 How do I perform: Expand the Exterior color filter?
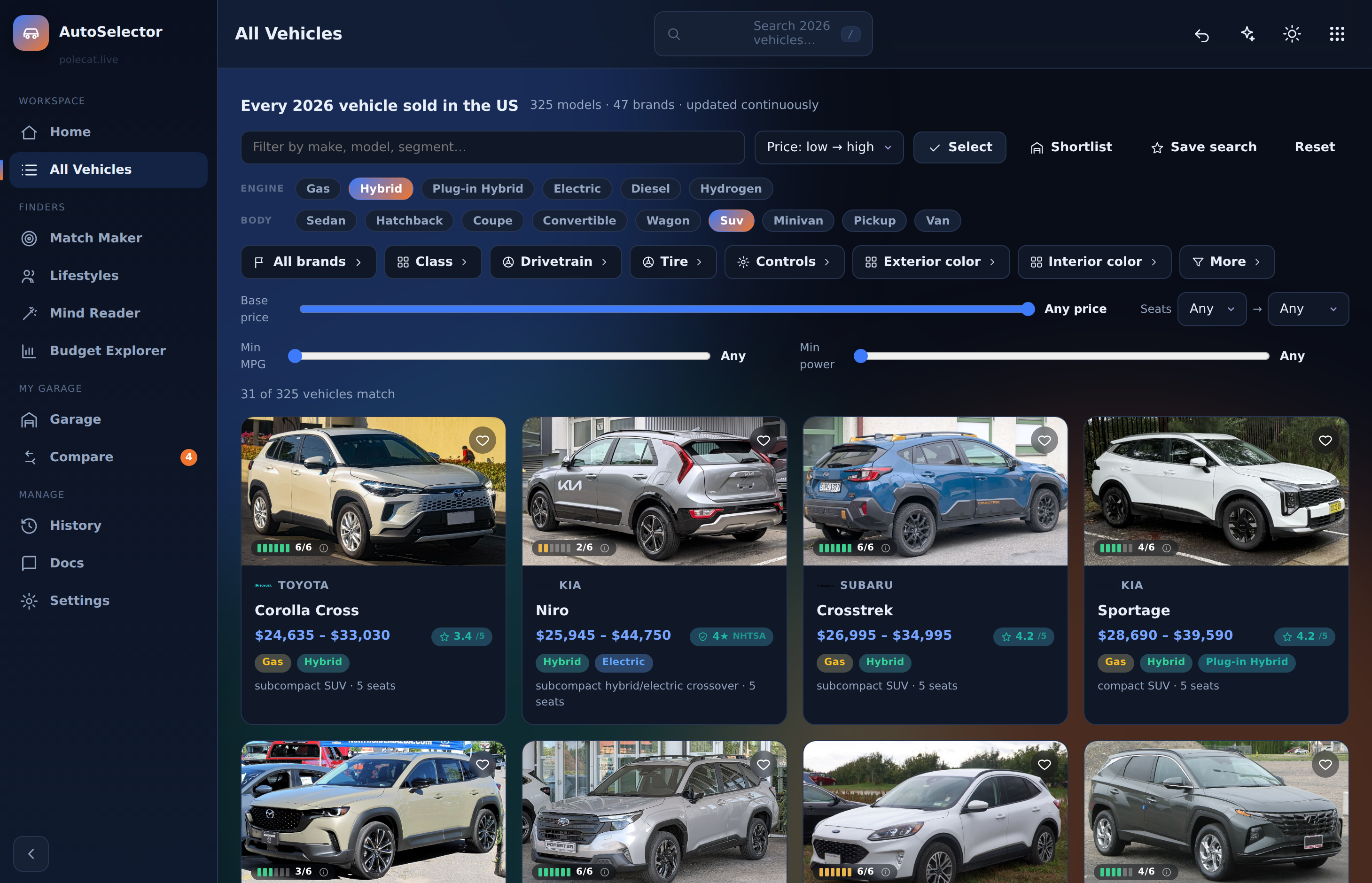pos(931,262)
